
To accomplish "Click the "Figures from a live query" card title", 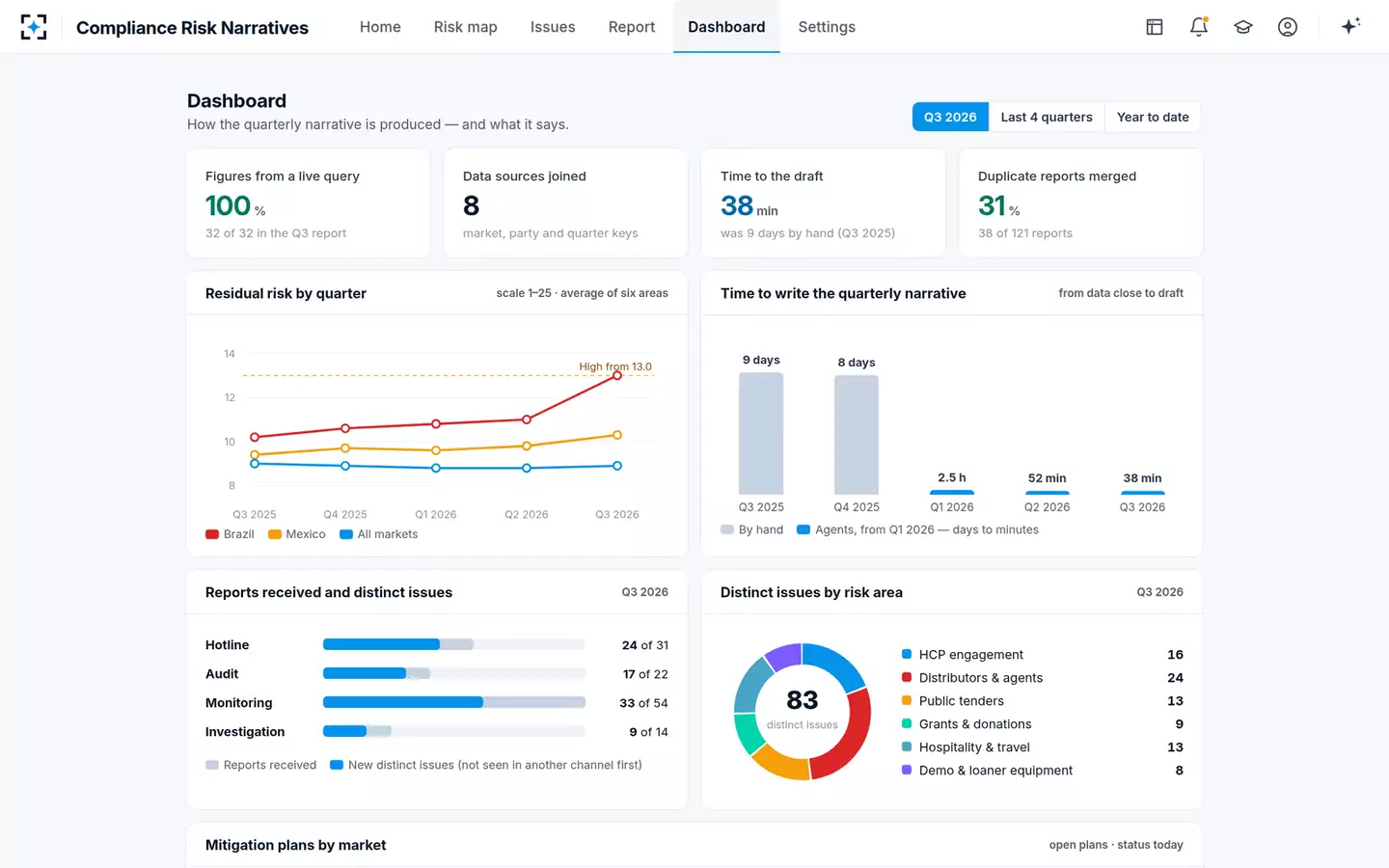I will click(283, 176).
